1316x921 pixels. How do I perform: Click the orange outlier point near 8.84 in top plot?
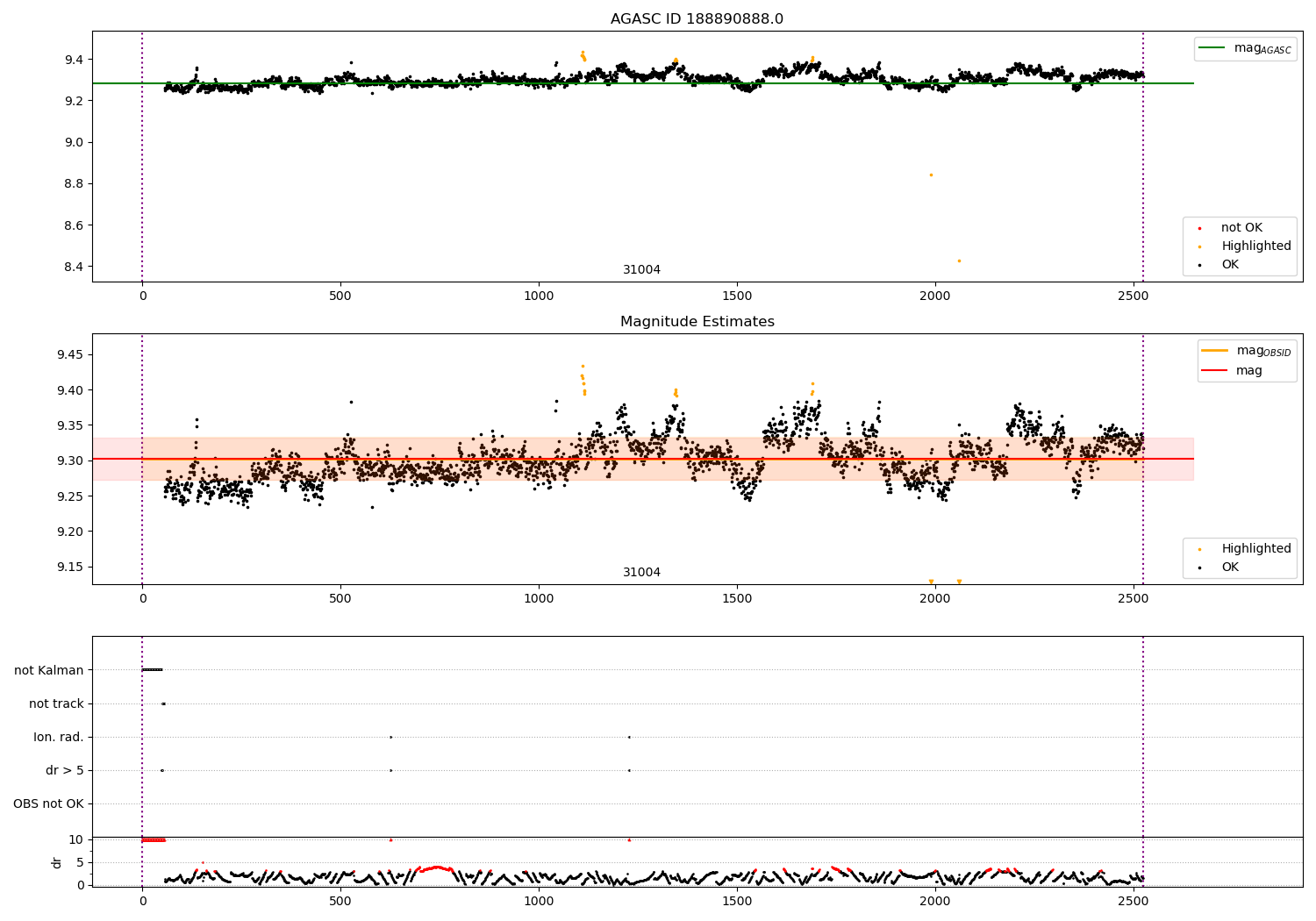pyautogui.click(x=931, y=175)
